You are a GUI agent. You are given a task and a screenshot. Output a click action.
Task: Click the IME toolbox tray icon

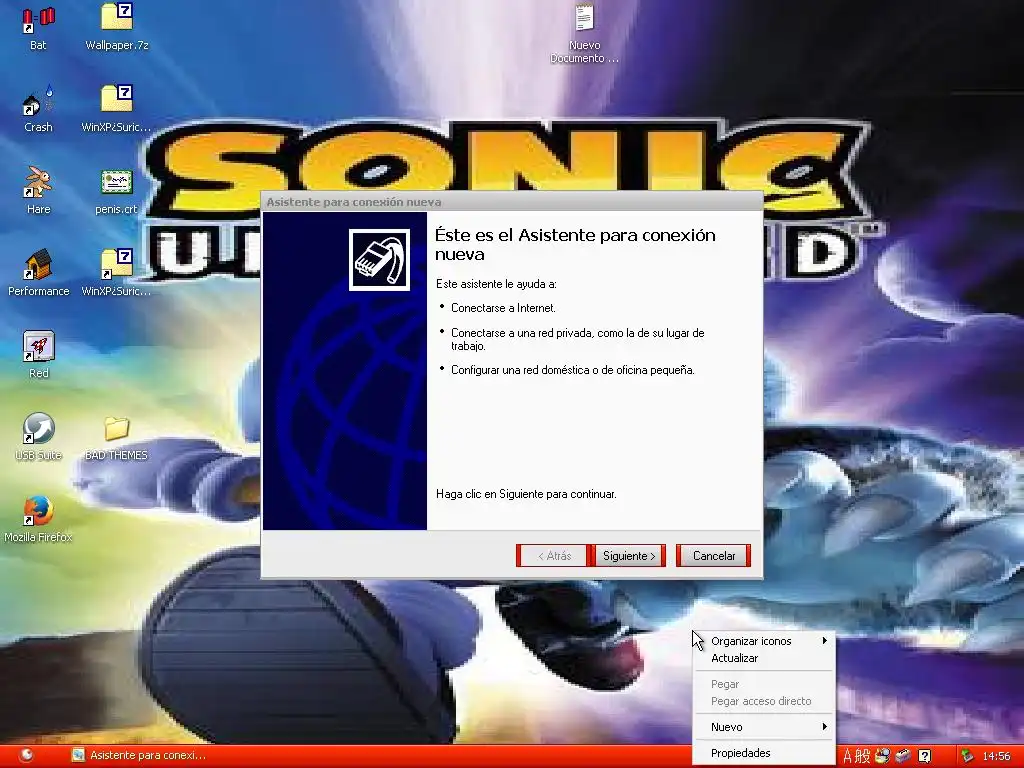[x=903, y=756]
